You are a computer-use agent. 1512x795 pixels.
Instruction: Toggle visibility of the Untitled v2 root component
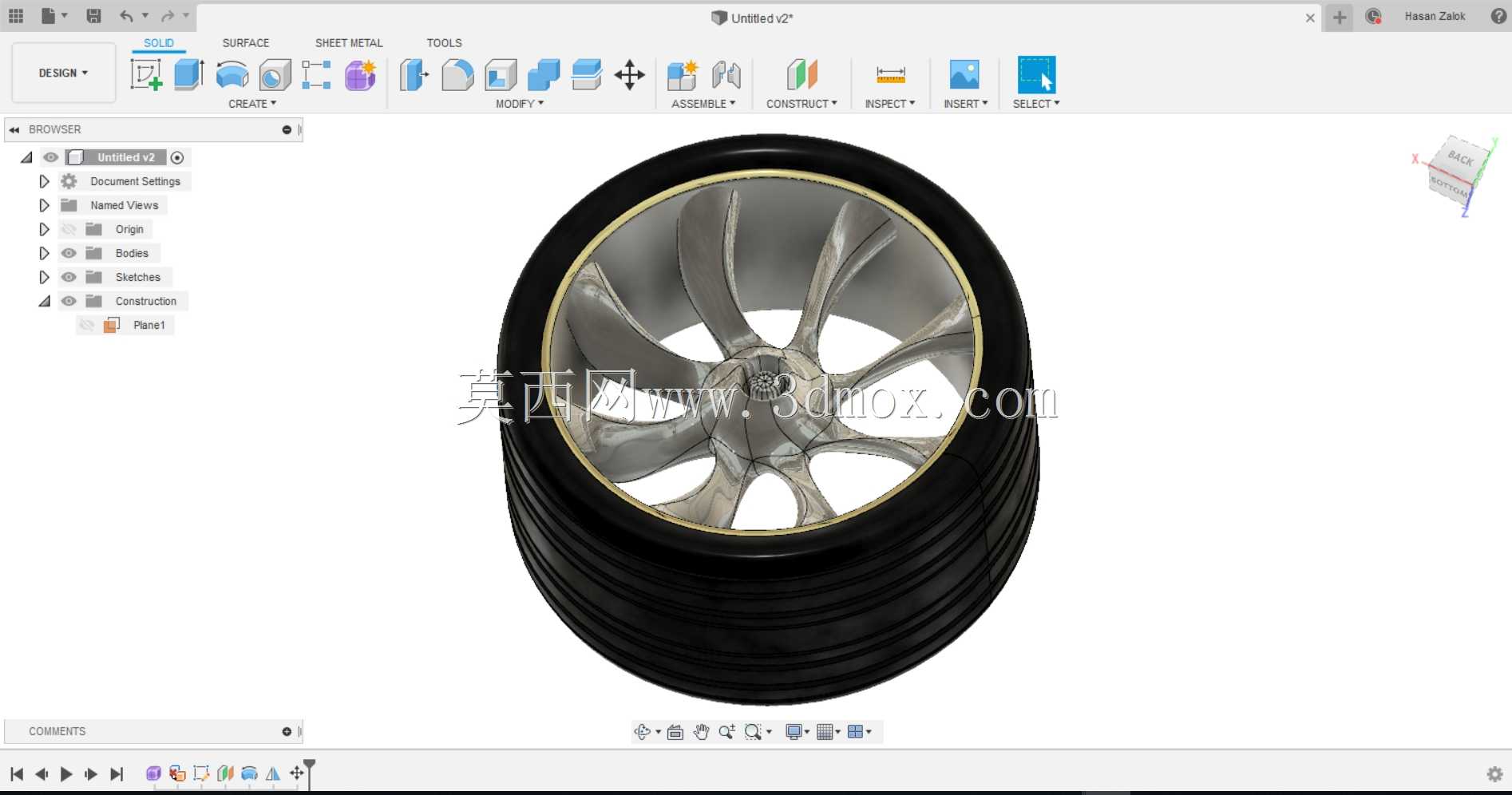coord(51,157)
